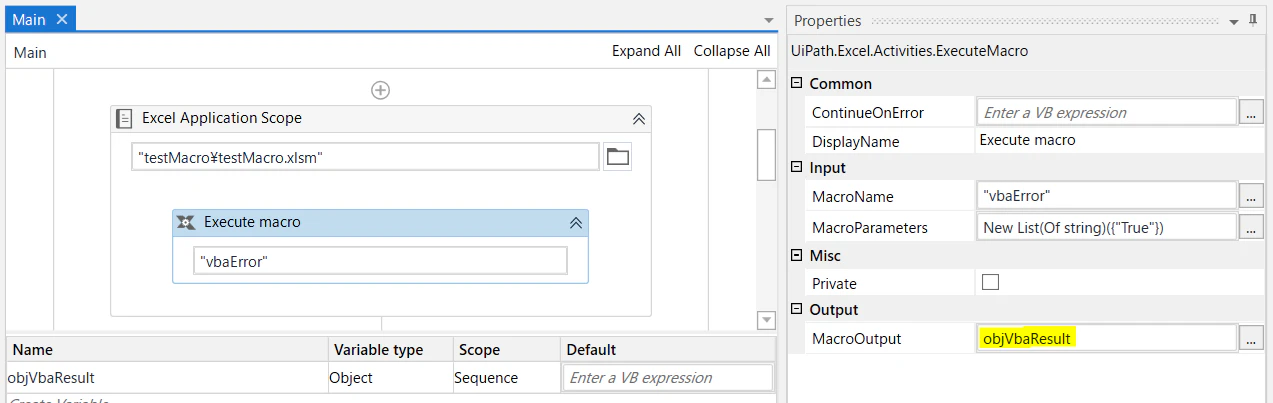The width and height of the screenshot is (1273, 403).
Task: Collapse the Output properties section
Action: tap(797, 309)
